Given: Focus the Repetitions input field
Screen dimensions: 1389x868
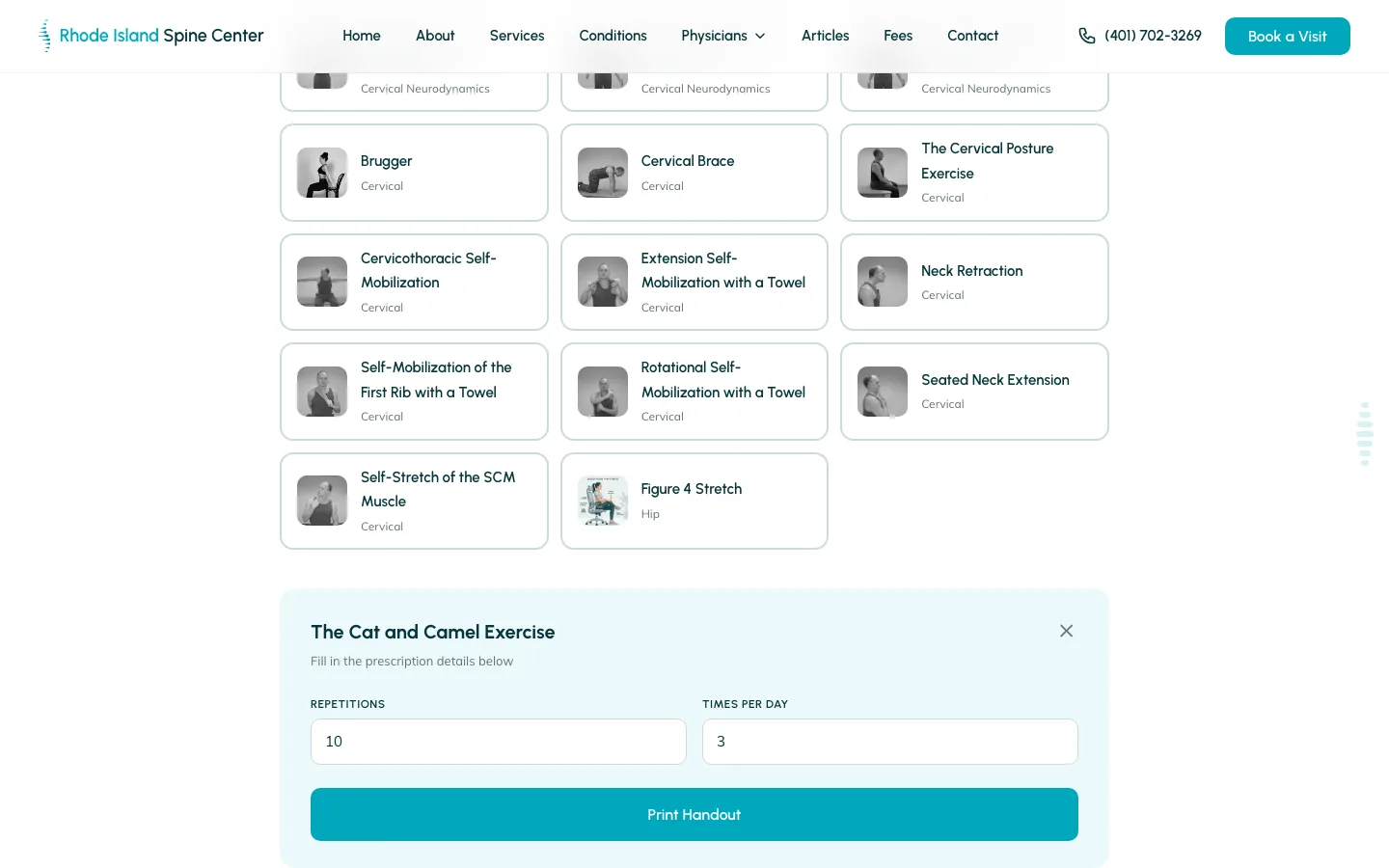Looking at the screenshot, I should [x=499, y=742].
